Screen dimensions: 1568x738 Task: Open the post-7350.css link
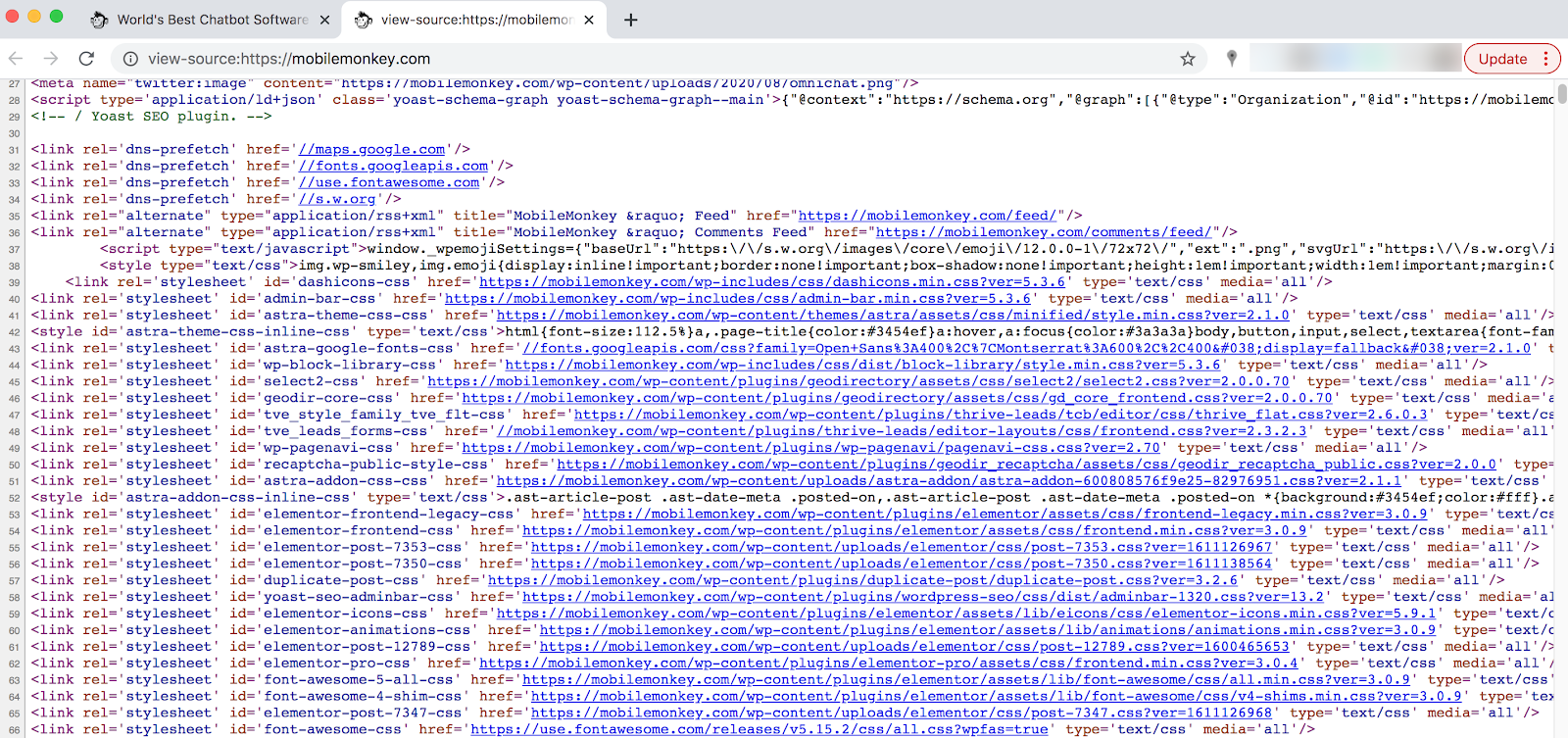pos(902,565)
